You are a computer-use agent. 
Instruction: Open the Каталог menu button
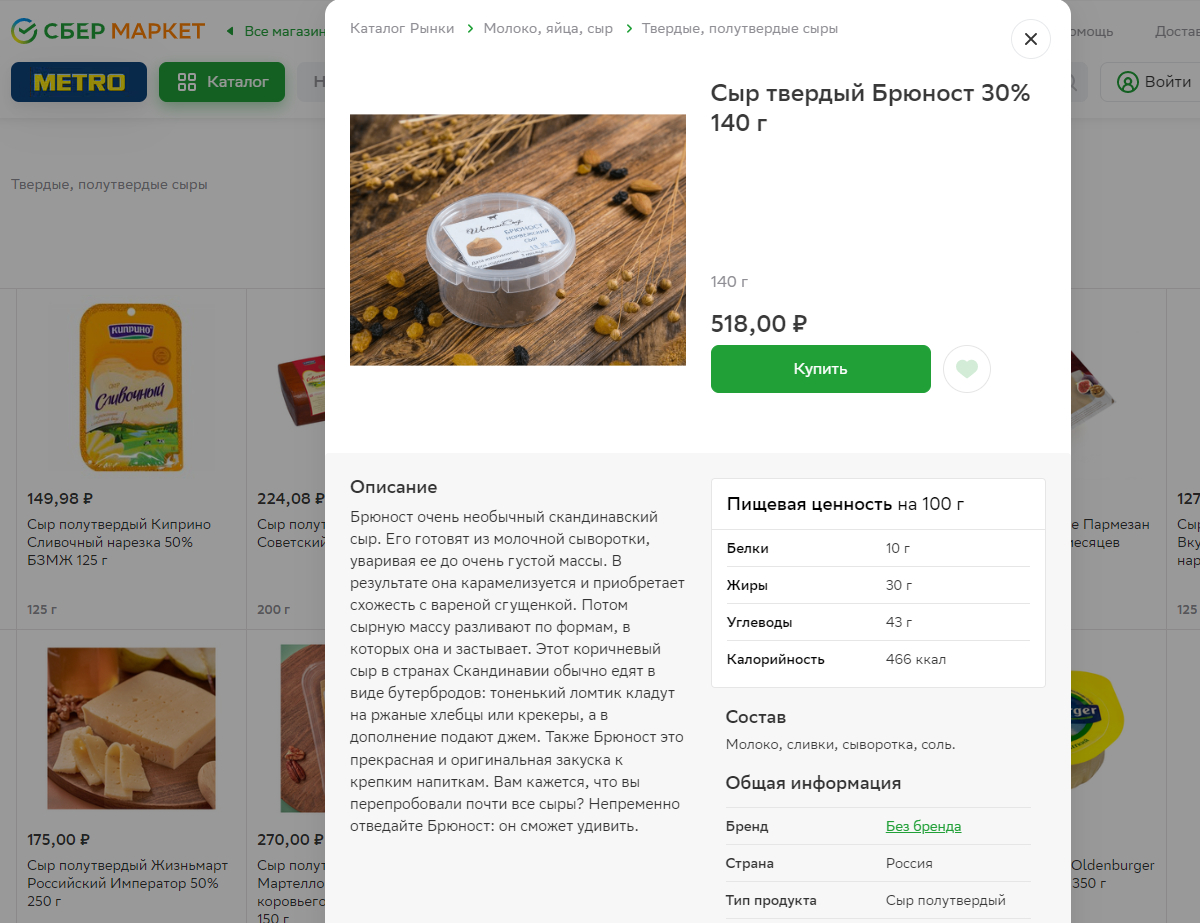[222, 82]
